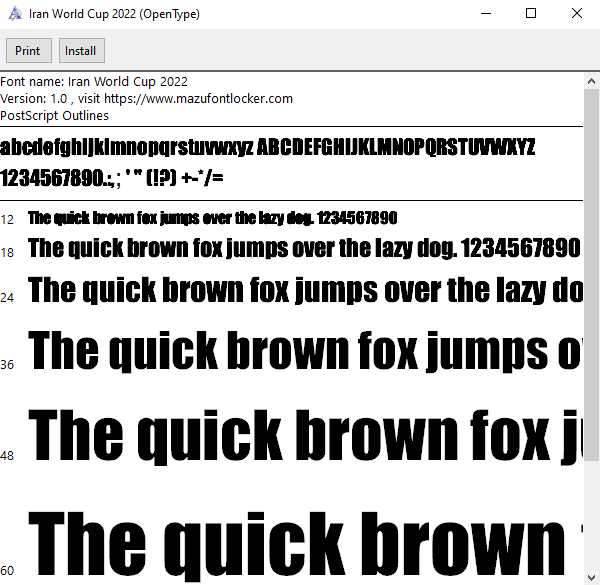Click the window title 'Iran World Cup 2022 (OpenType)'
600x585 pixels.
pyautogui.click(x=114, y=14)
